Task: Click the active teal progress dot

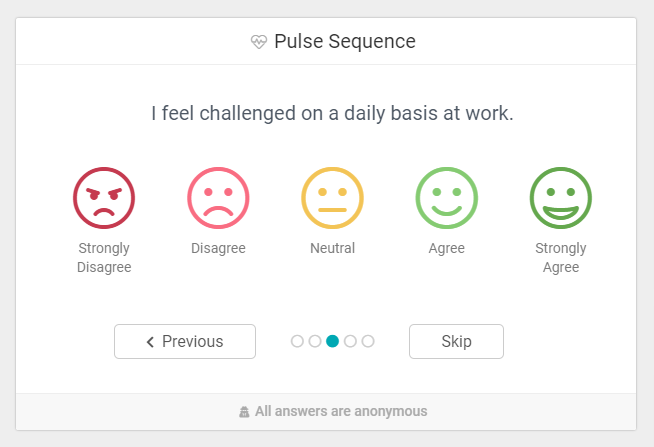Action: 333,341
